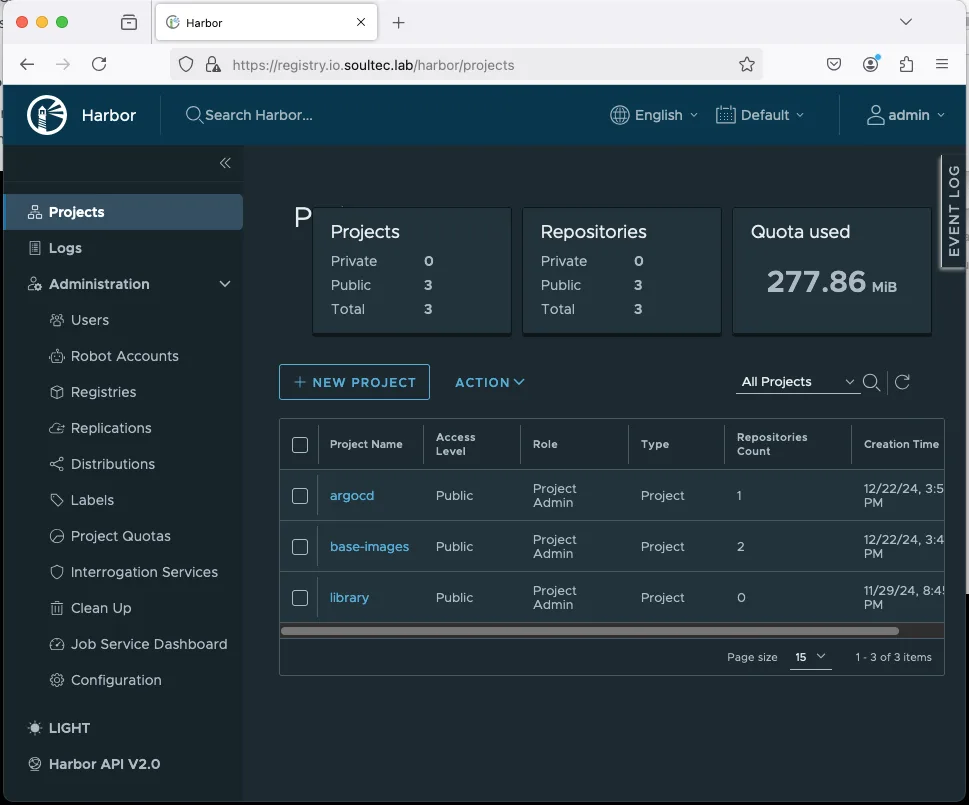969x805 pixels.
Task: Expand the ACTION dropdown
Action: (489, 382)
